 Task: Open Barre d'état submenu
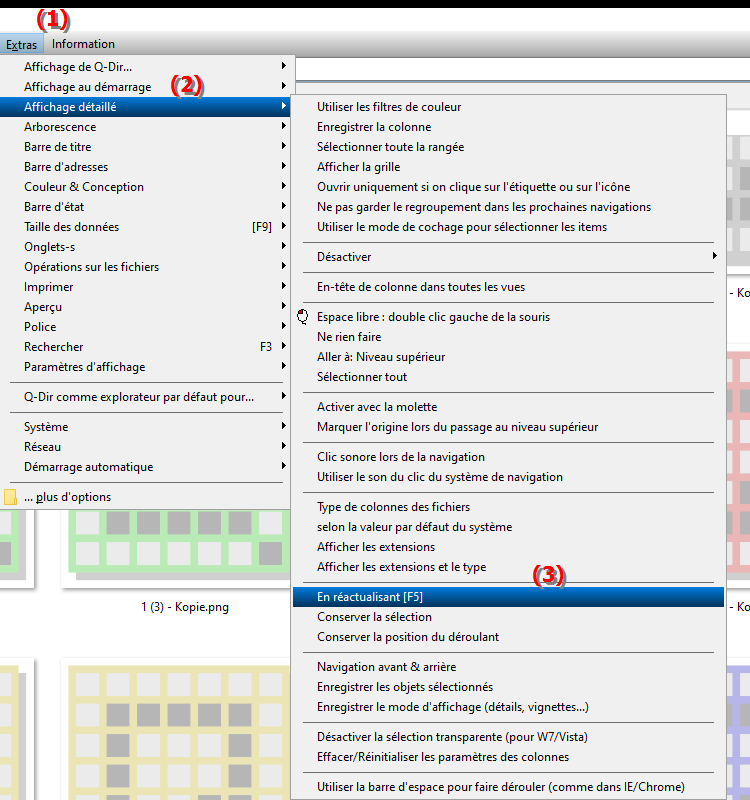[x=147, y=207]
